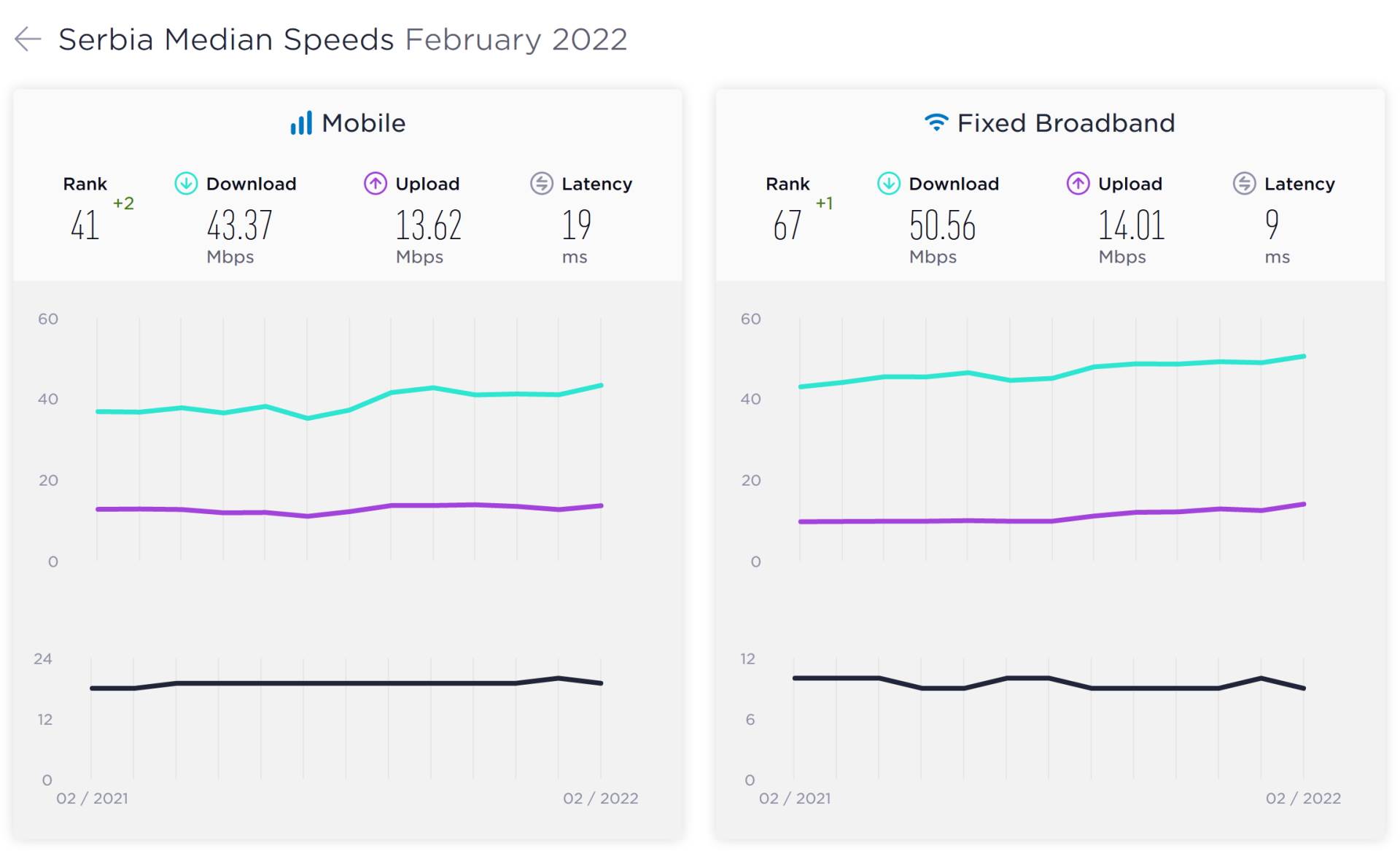Viewport: 1400px width, 851px height.
Task: Click the Fixed Broadband panel heading
Action: 1065,123
